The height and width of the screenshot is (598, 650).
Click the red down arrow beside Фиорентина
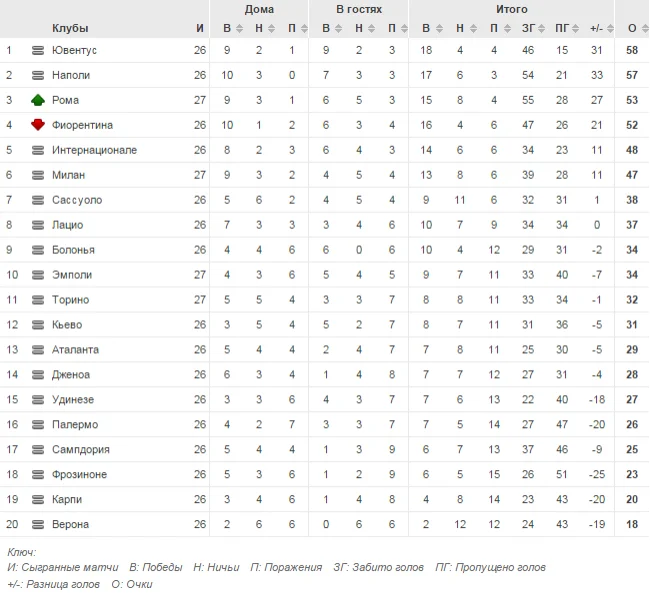[38, 125]
